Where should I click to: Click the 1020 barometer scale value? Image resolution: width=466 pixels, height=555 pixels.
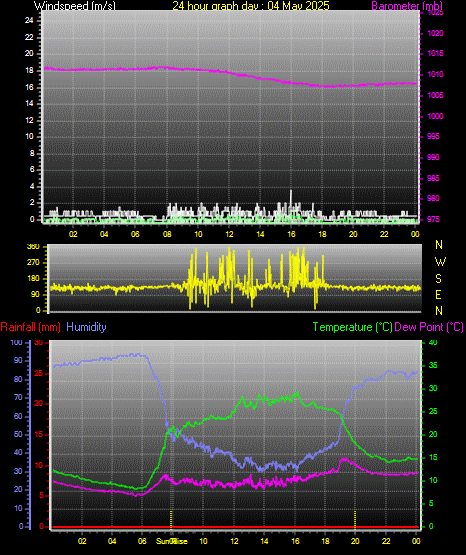tap(435, 33)
